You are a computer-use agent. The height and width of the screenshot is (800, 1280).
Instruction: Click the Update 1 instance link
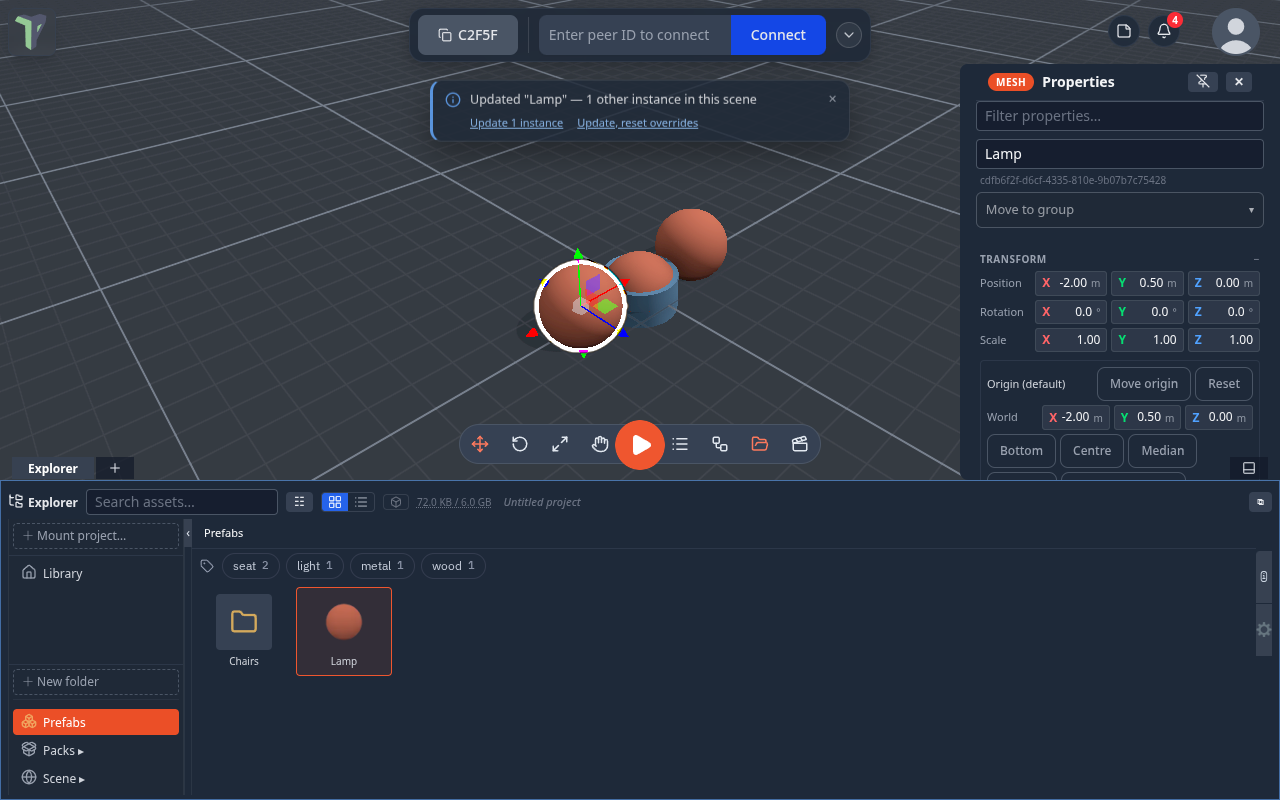pyautogui.click(x=516, y=123)
